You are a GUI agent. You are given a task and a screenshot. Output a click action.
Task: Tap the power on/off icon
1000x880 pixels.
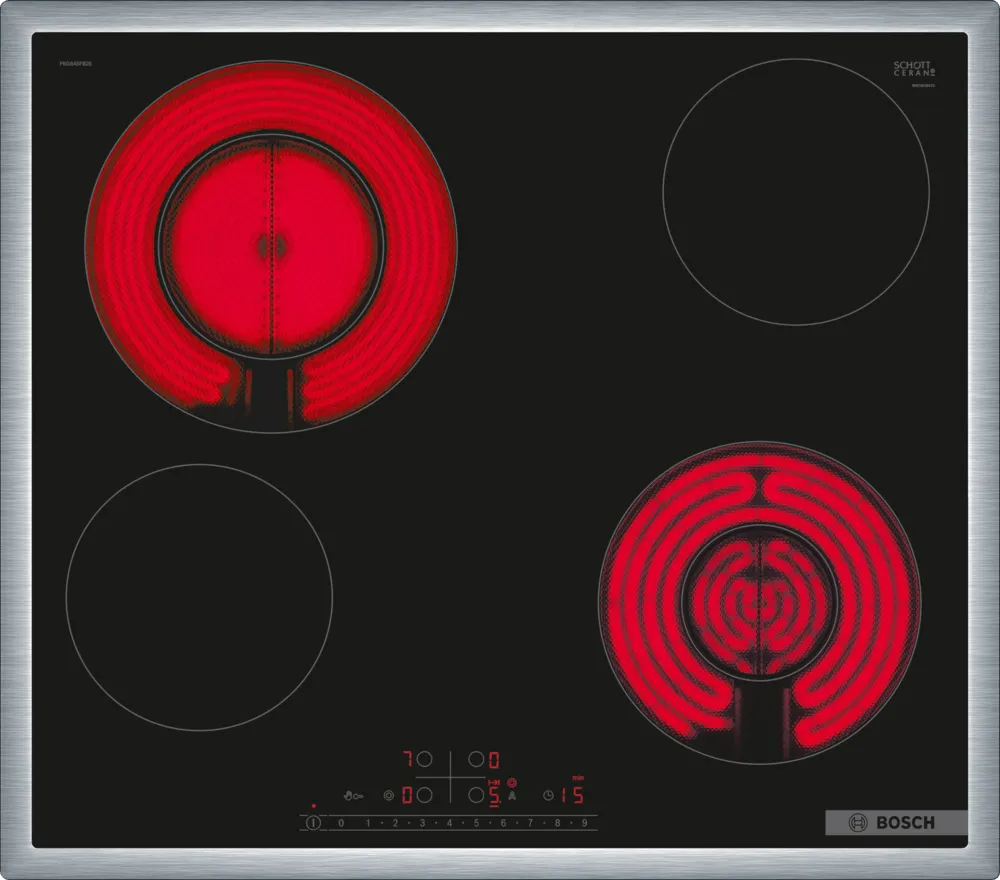point(313,821)
